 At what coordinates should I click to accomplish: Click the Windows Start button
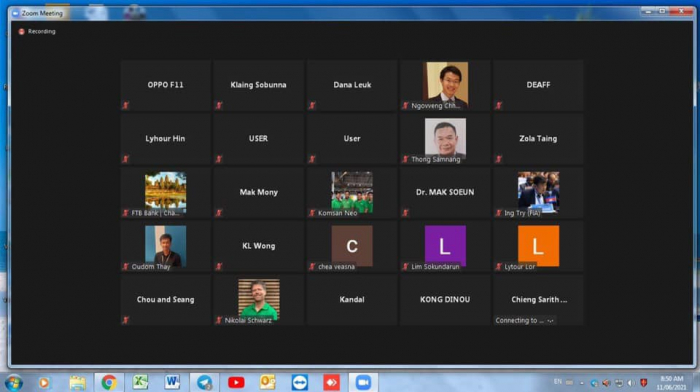(13, 383)
